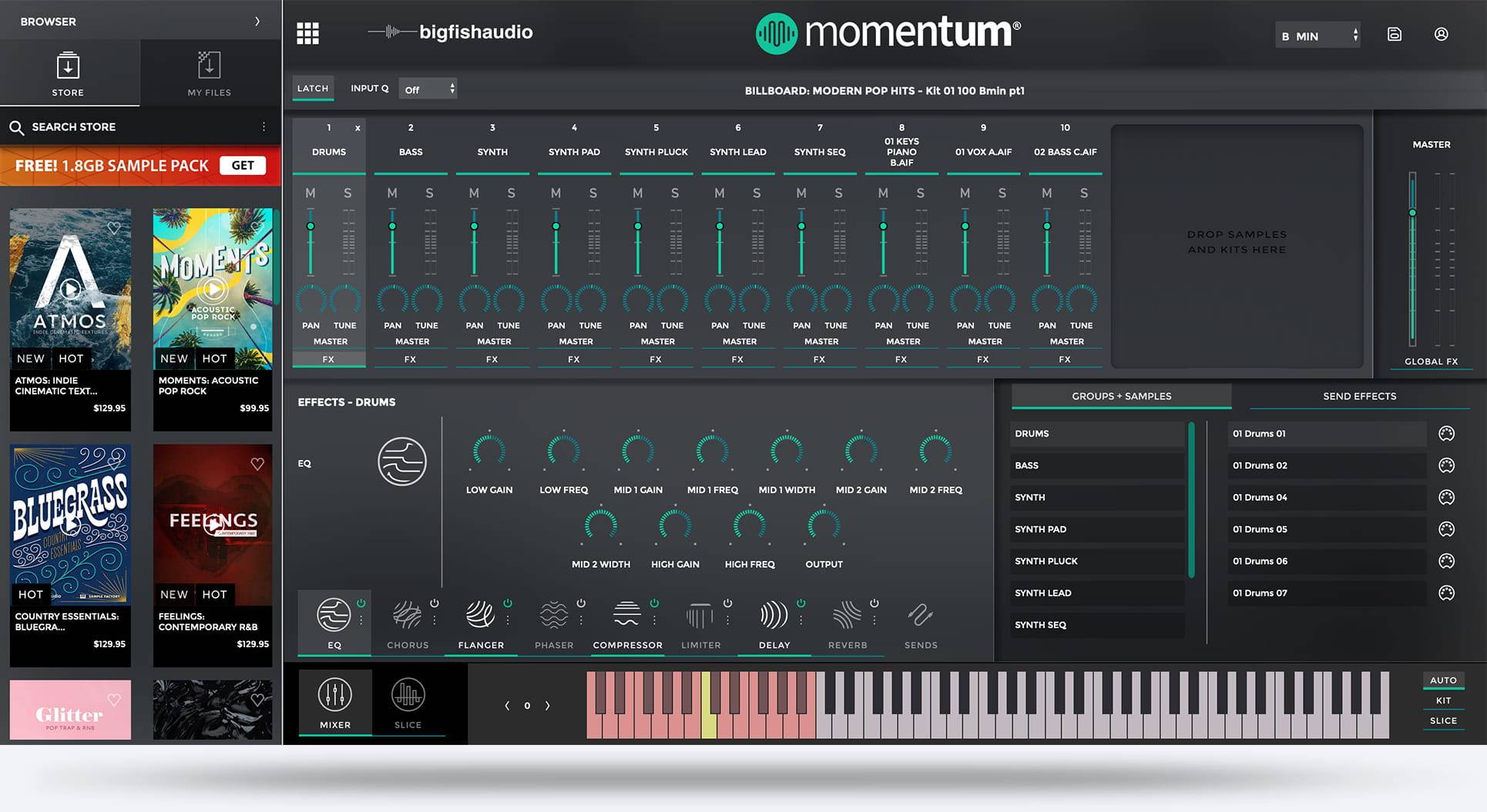Open the My Files tab
This screenshot has width=1487, height=812.
(x=209, y=74)
